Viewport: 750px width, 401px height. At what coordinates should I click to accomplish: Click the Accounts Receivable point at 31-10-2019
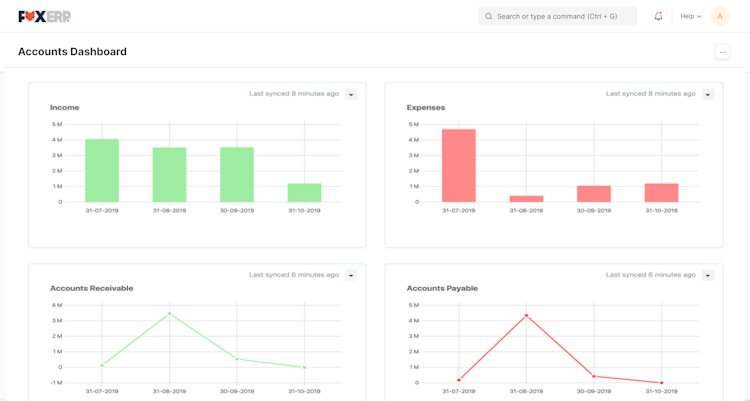click(304, 367)
